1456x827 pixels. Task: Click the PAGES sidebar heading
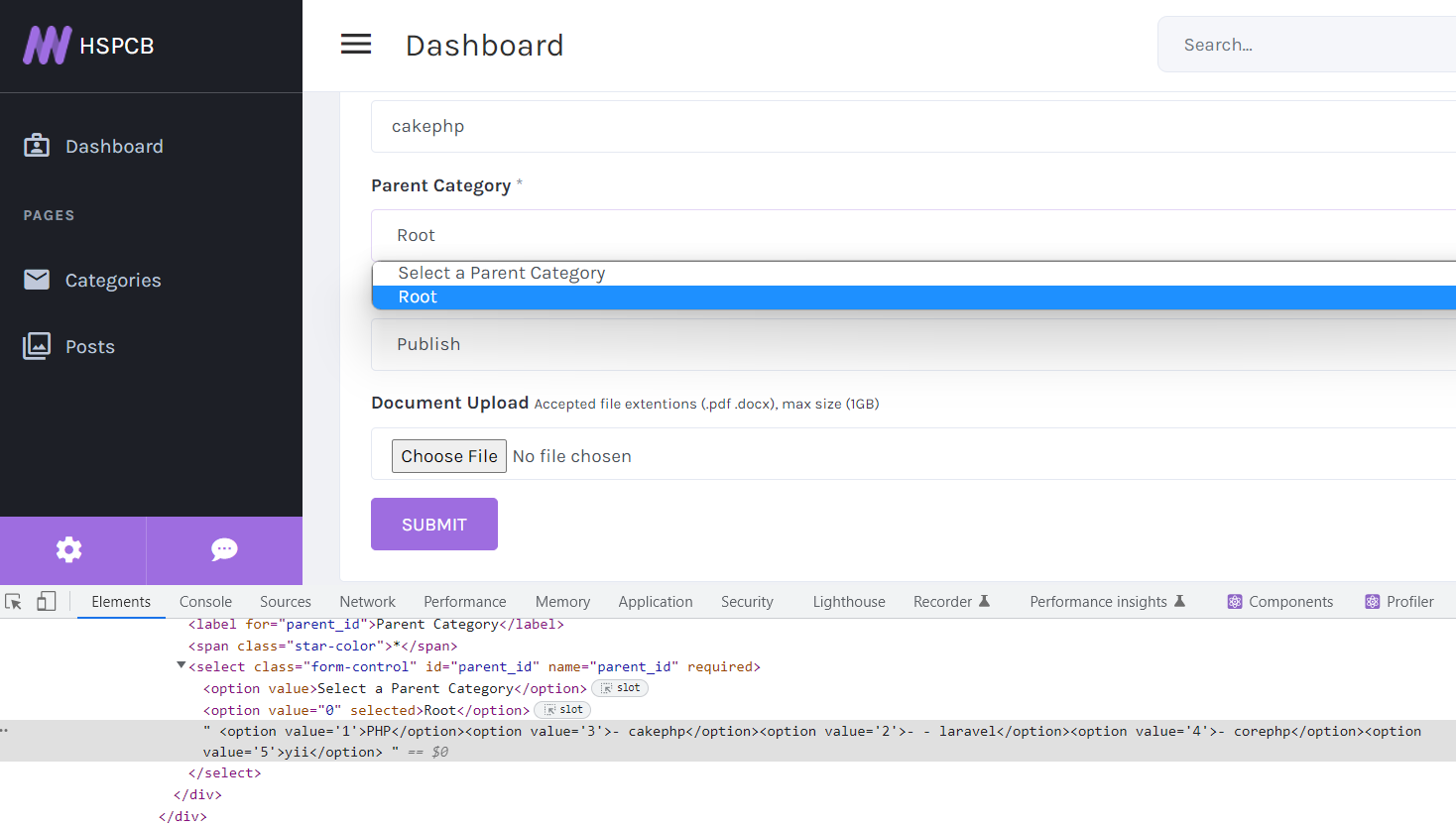pos(50,215)
